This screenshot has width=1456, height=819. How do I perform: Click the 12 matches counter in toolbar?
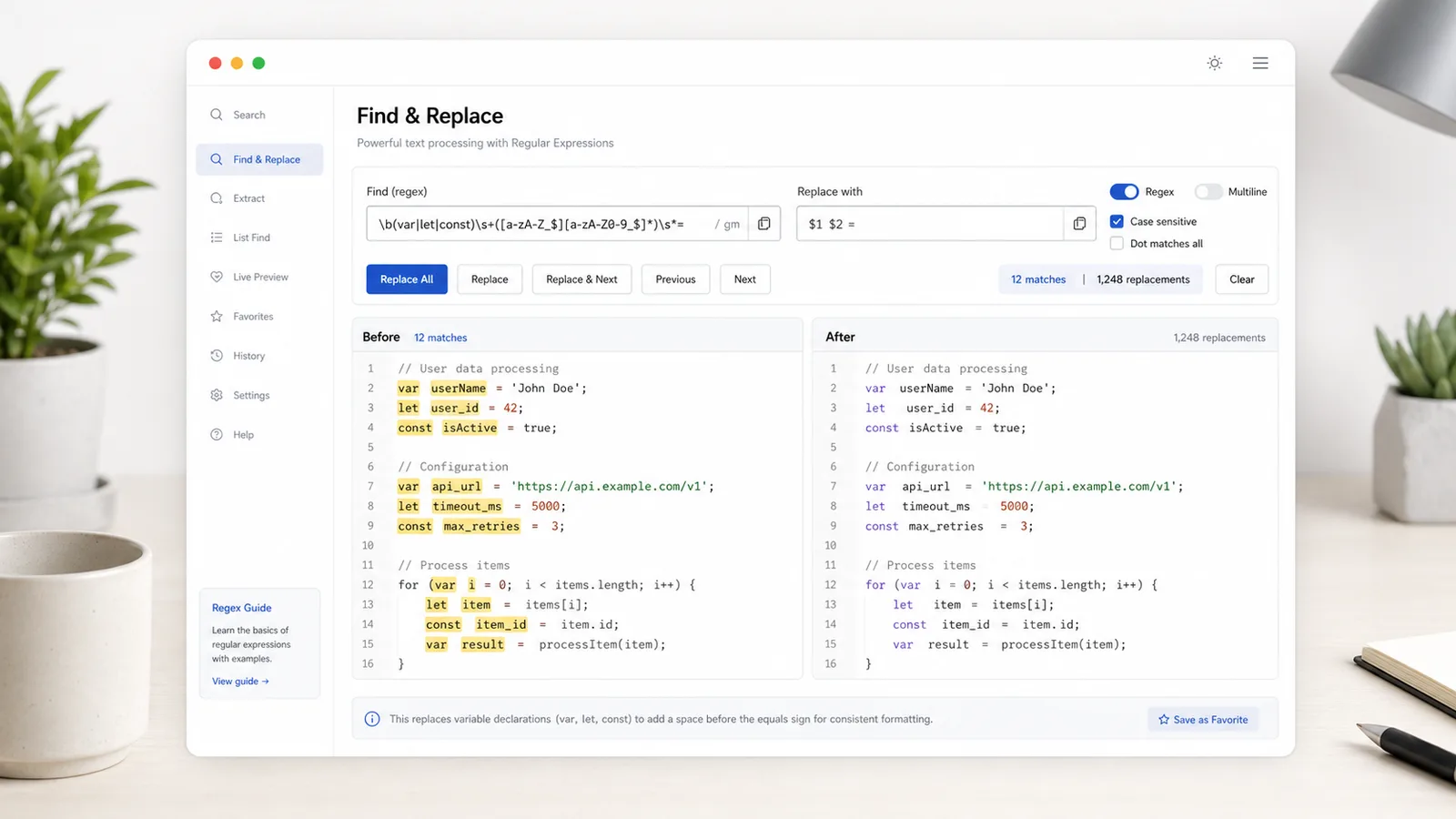coord(1038,279)
